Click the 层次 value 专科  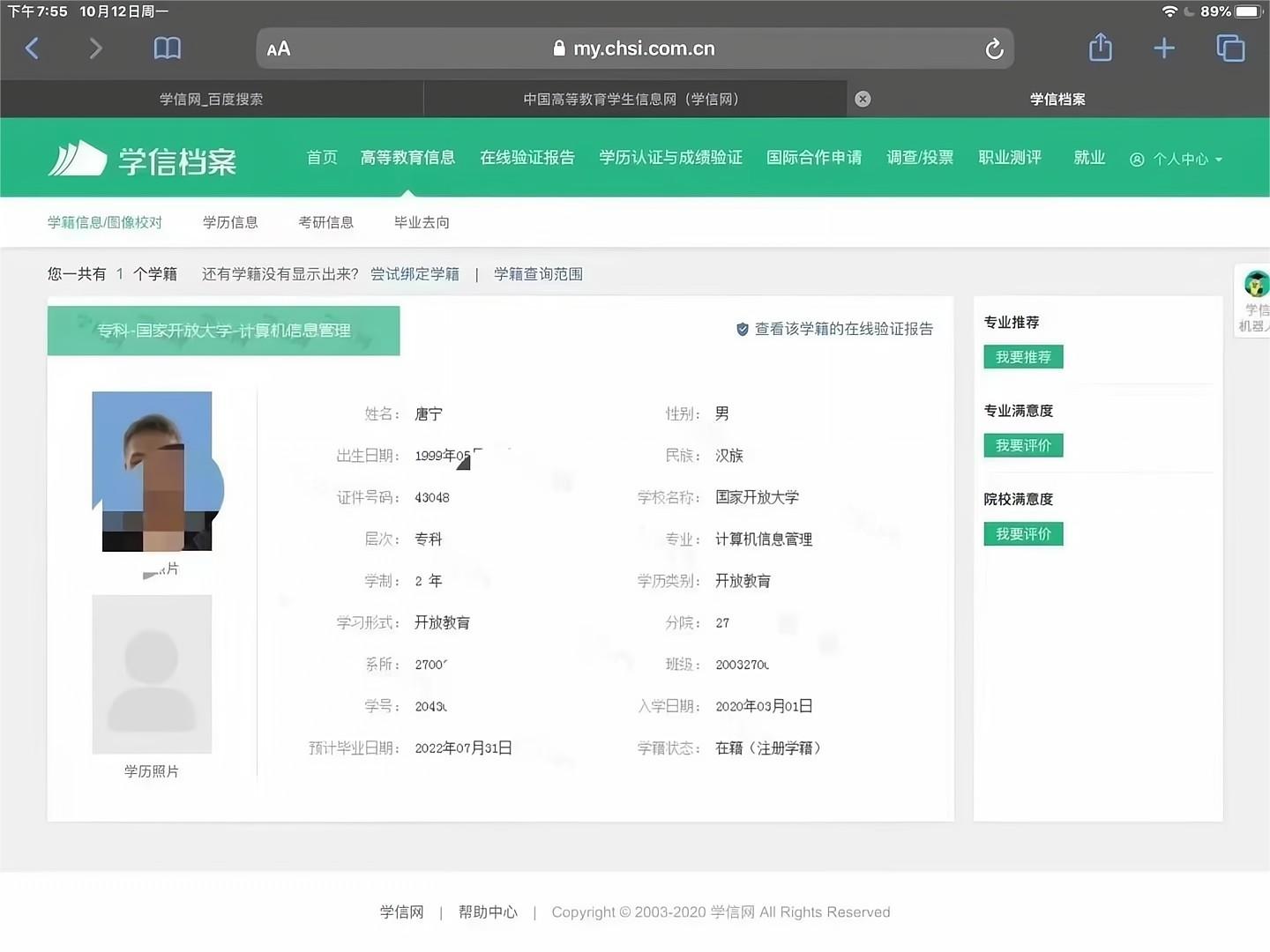click(429, 539)
